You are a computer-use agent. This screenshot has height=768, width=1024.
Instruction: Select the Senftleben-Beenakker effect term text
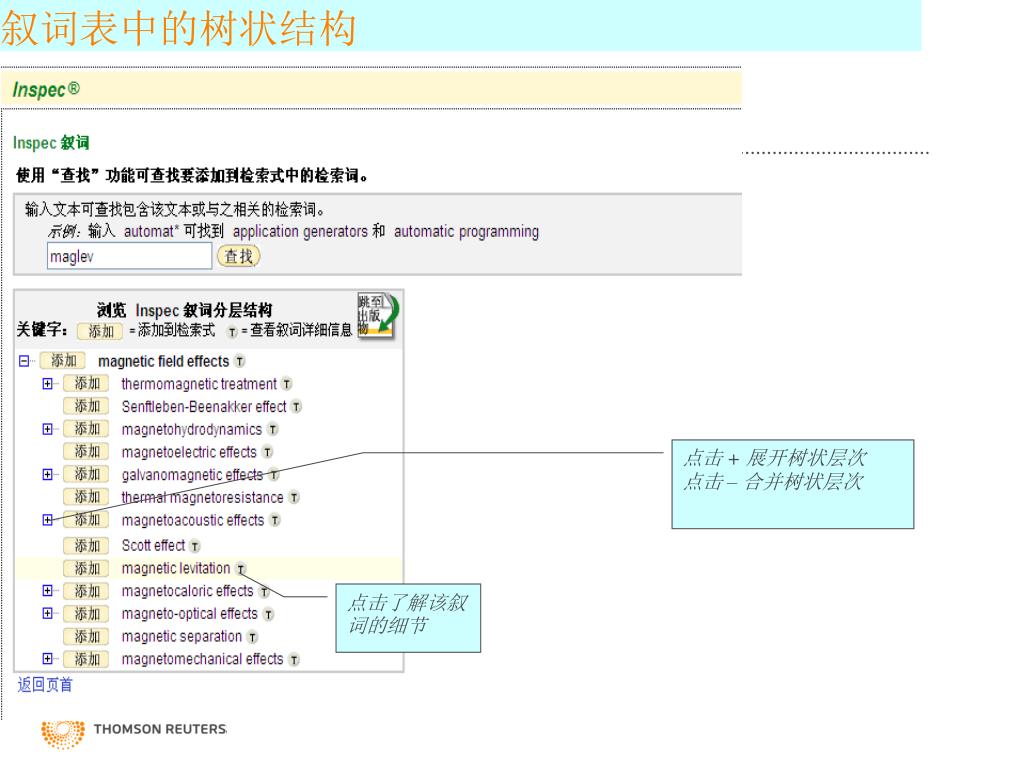[x=204, y=406]
